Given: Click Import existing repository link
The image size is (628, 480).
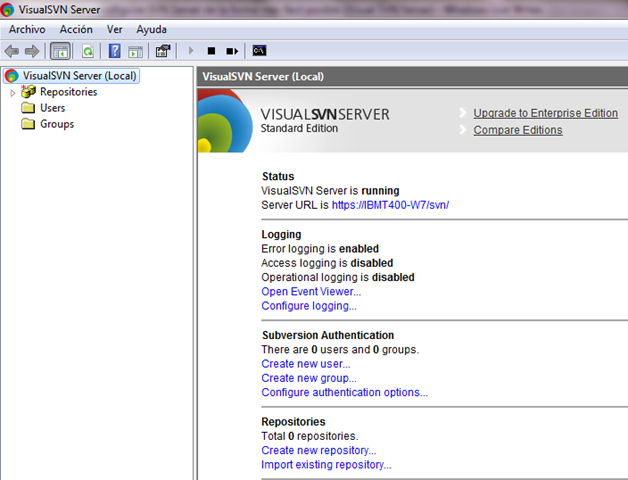Looking at the screenshot, I should [326, 465].
